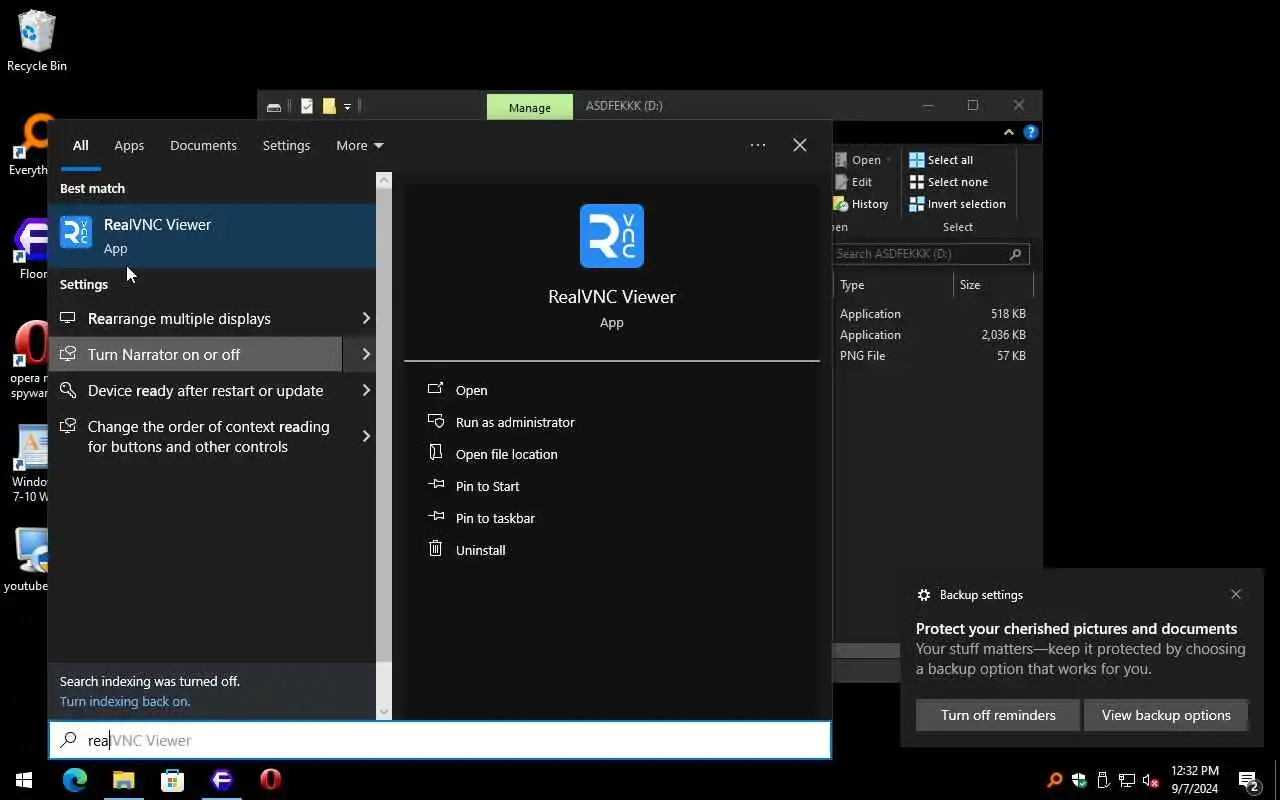This screenshot has height=800, width=1280.
Task: Click Turn indexing back on link
Action: [x=125, y=701]
